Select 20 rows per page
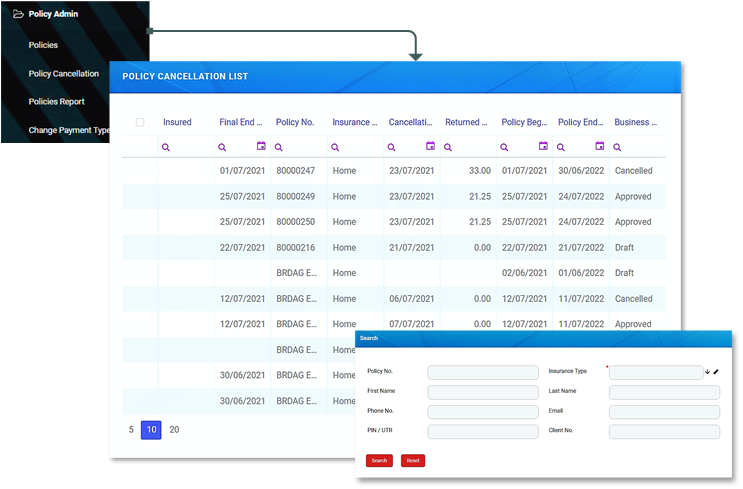This screenshot has width=743, height=489. point(174,430)
